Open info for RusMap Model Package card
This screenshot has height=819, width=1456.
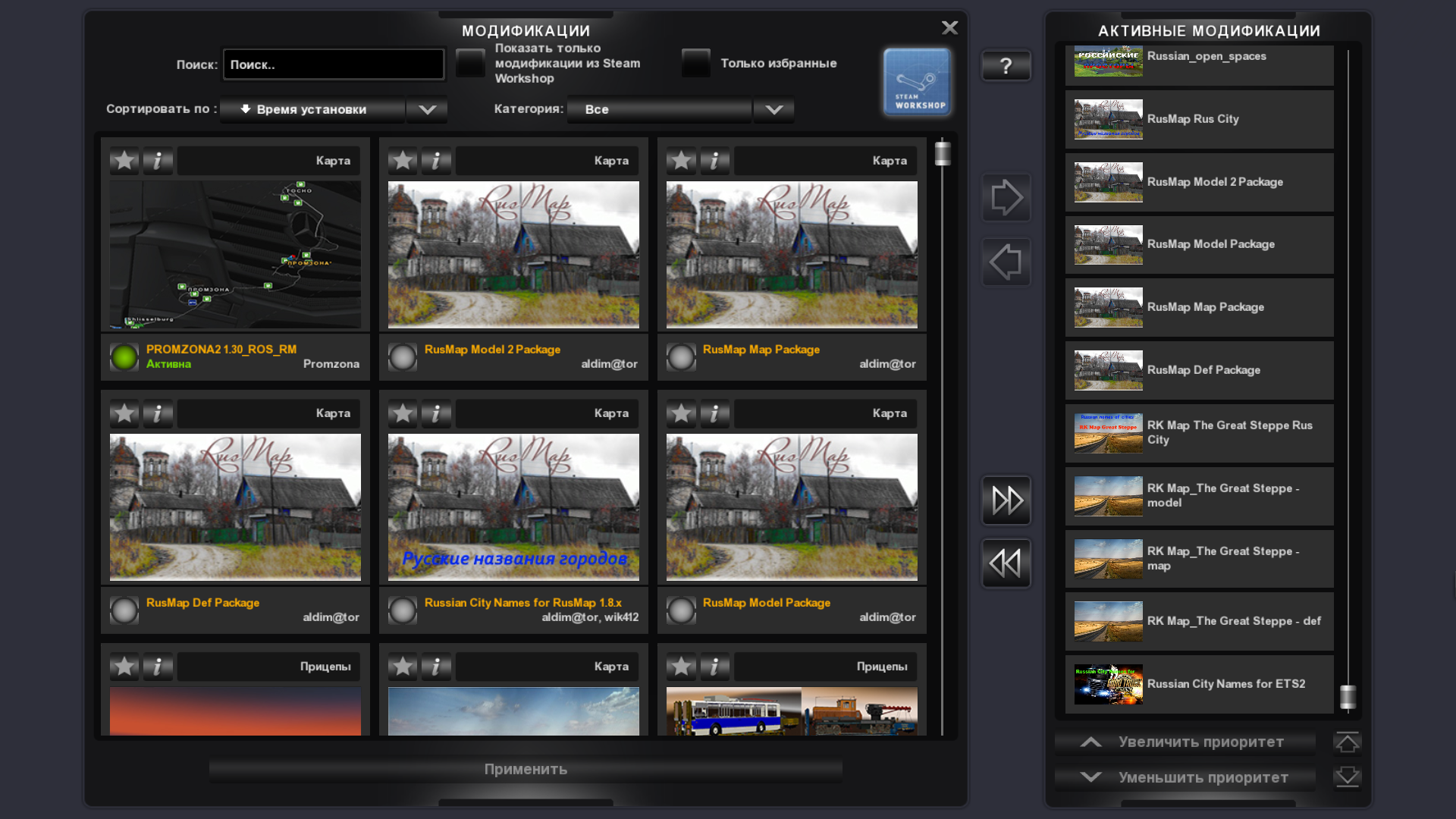714,413
